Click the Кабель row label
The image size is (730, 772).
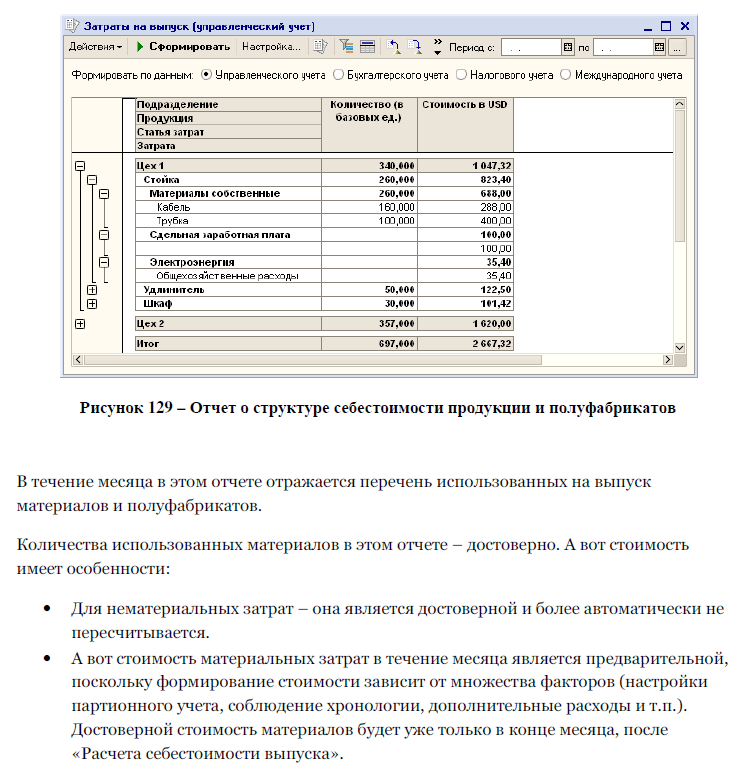(x=173, y=207)
